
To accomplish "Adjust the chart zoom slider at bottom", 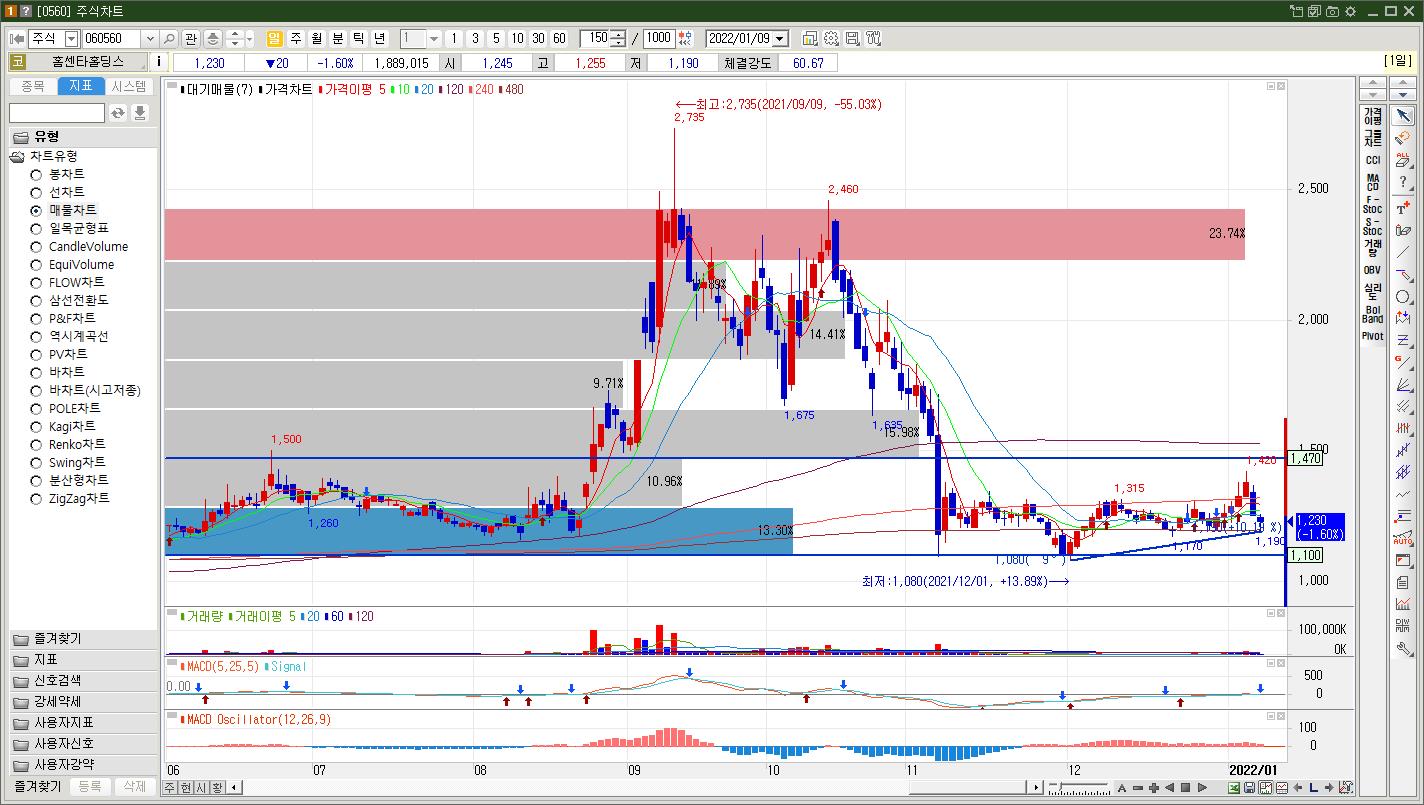I will point(1060,787).
